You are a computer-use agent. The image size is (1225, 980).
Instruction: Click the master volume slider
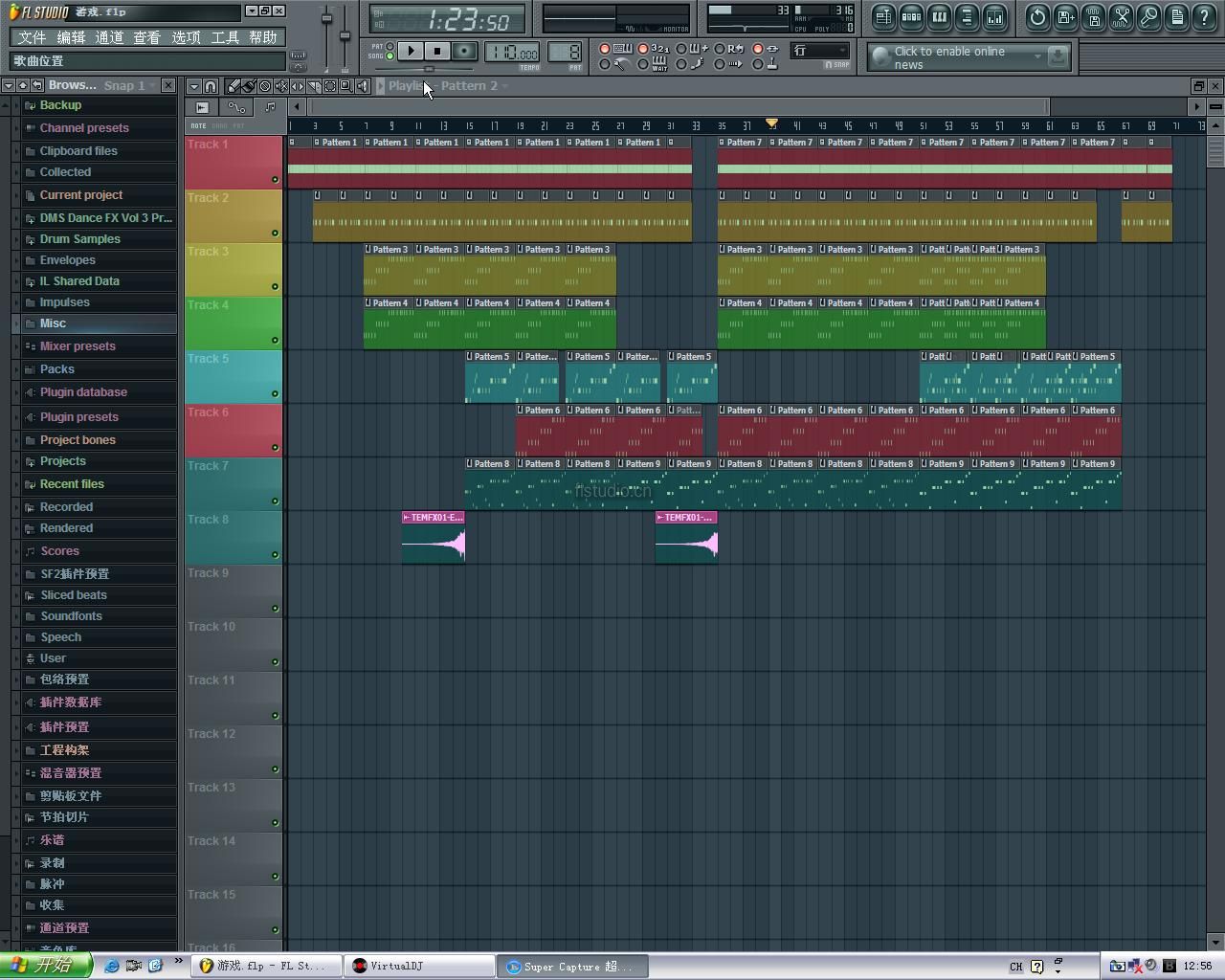pos(326,19)
